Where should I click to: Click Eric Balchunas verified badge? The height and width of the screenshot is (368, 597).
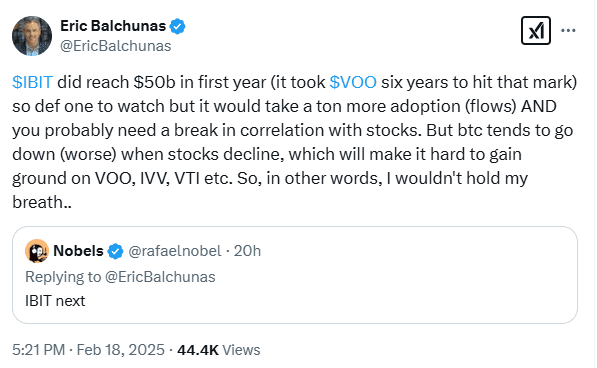[177, 26]
